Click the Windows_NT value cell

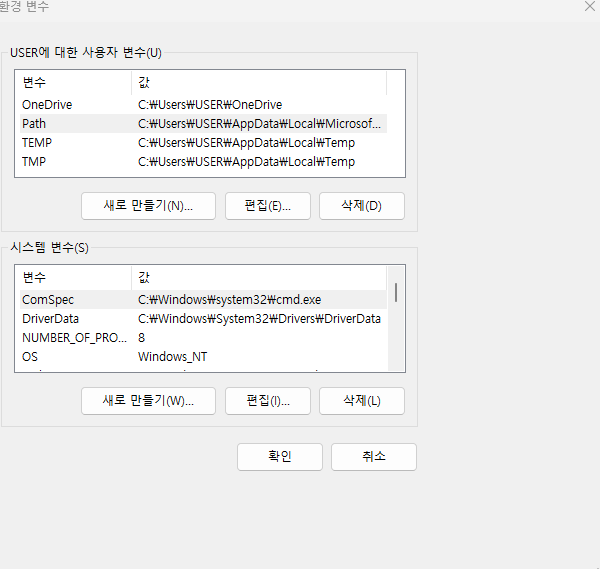coord(173,357)
